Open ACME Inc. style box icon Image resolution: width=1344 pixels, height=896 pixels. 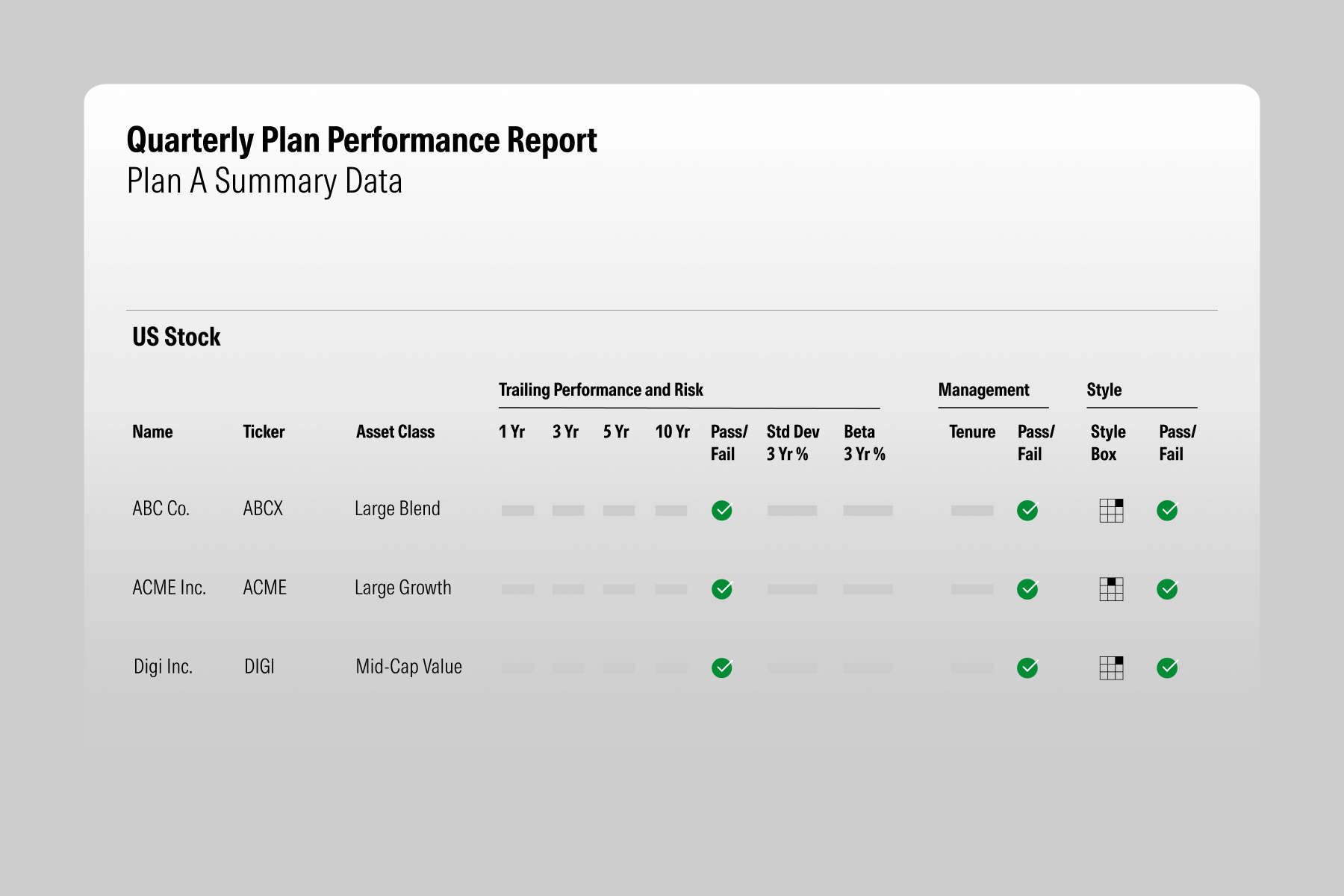coord(1111,589)
